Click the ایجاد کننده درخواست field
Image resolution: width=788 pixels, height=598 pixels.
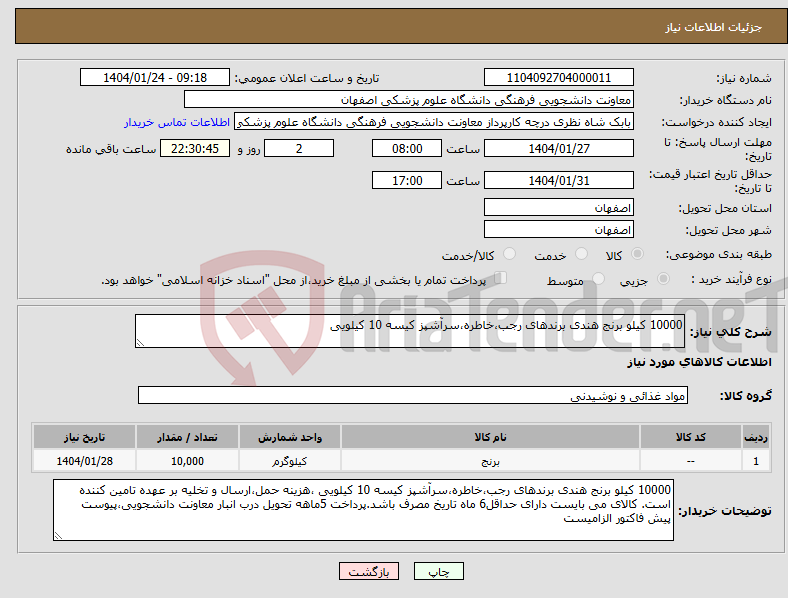coord(434,122)
